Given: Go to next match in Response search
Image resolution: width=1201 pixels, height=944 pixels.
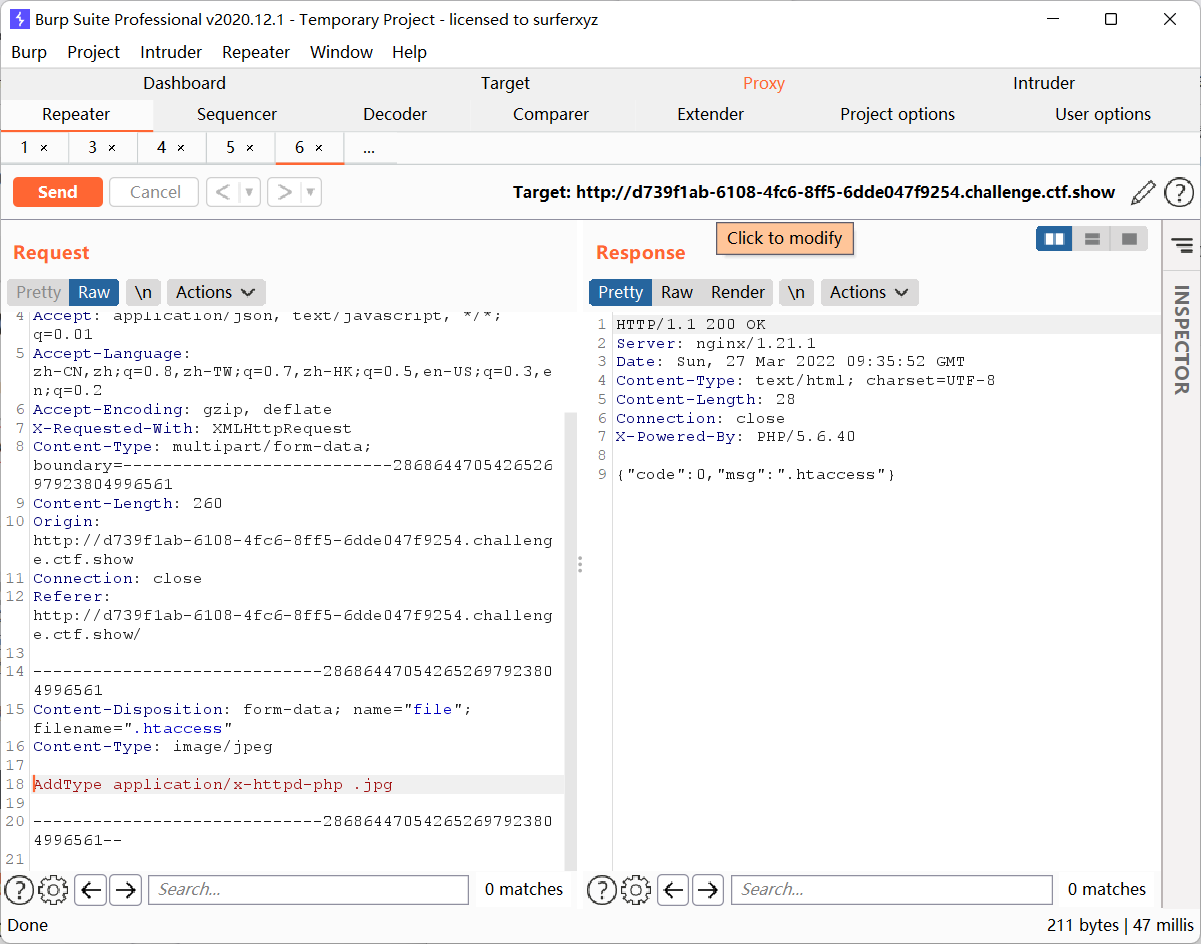Looking at the screenshot, I should (708, 889).
